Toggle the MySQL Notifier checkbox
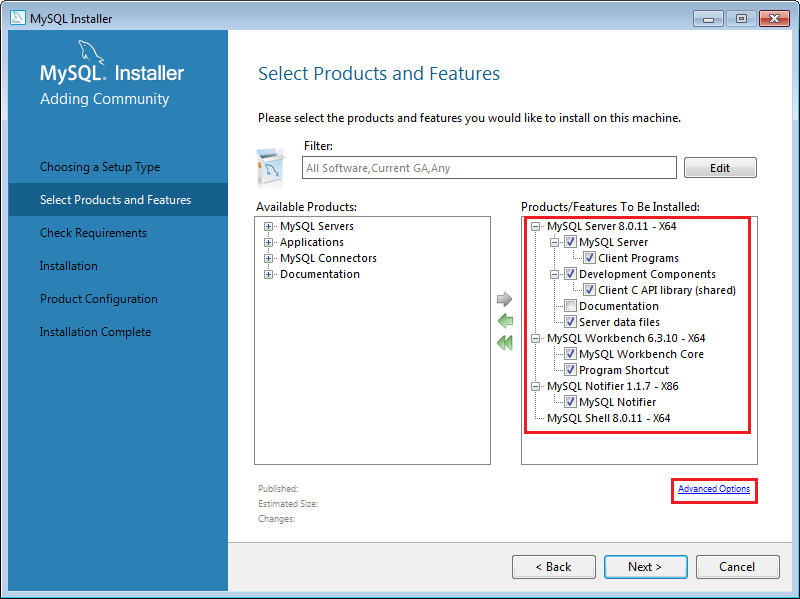Image resolution: width=800 pixels, height=599 pixels. click(x=570, y=402)
